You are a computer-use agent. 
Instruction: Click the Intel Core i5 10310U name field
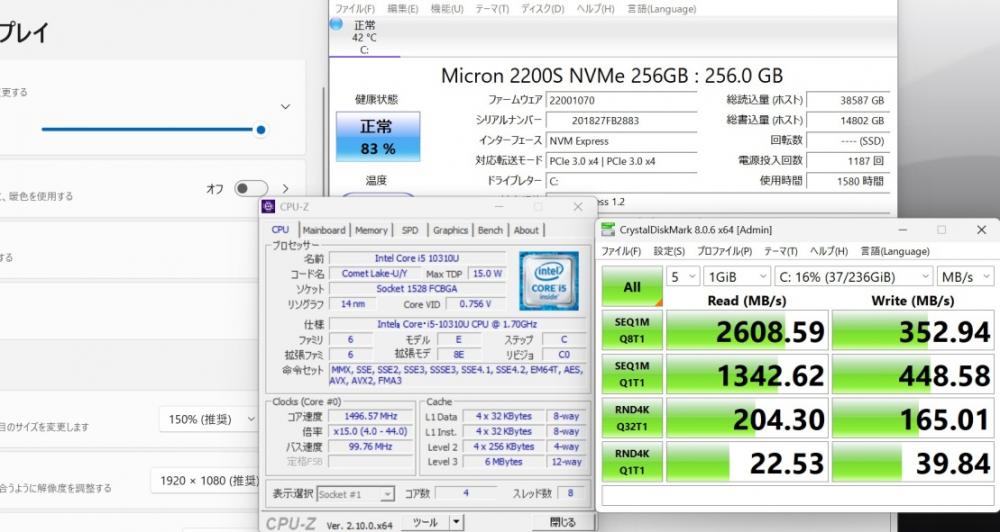click(x=417, y=258)
